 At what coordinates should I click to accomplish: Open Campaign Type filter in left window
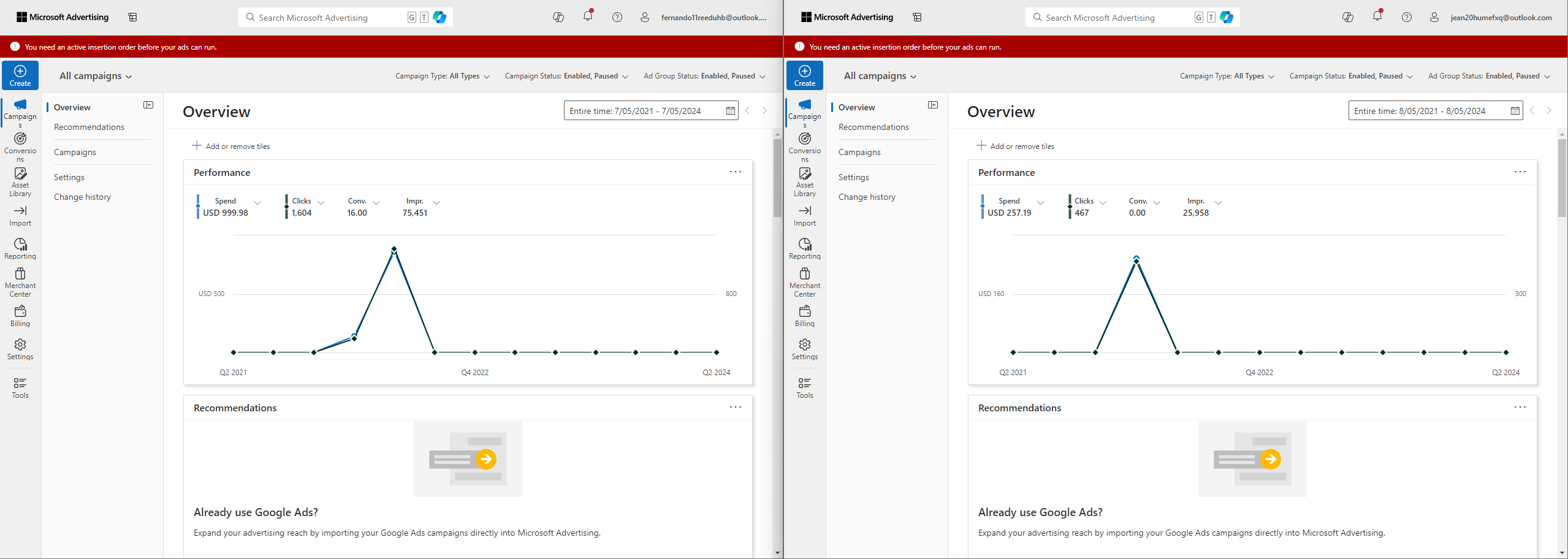(443, 76)
